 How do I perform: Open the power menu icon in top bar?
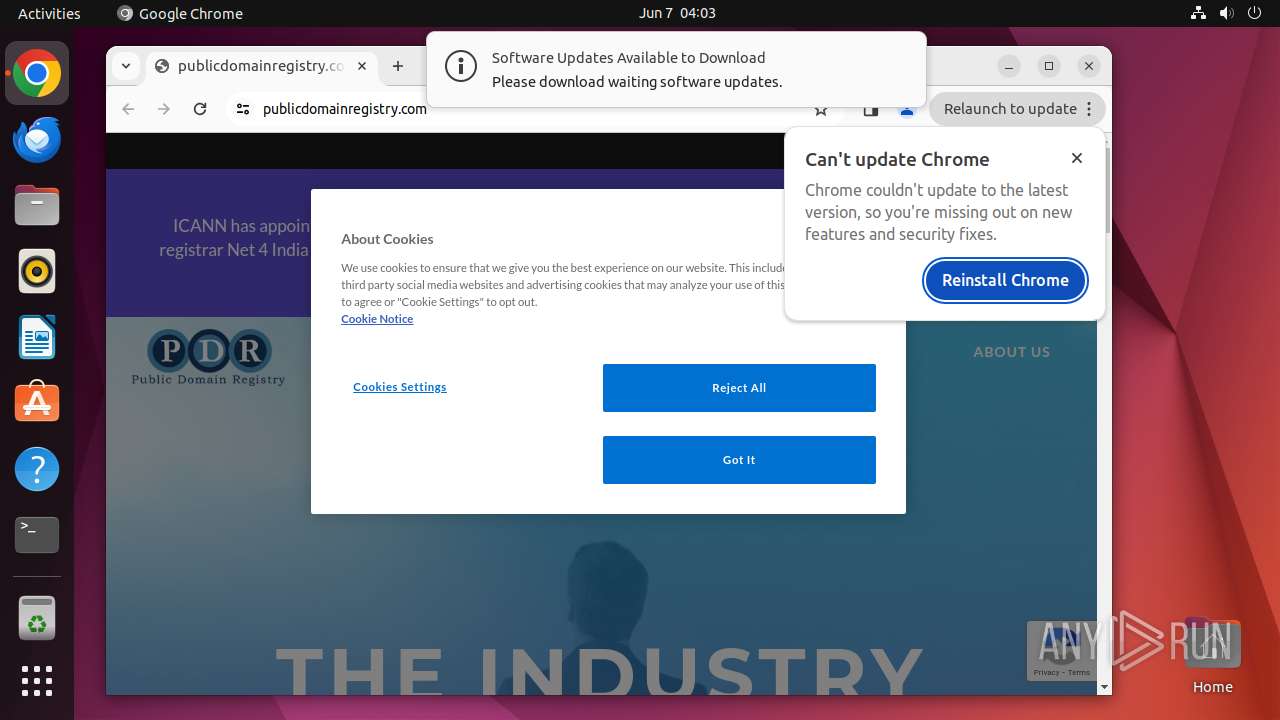(x=1255, y=13)
